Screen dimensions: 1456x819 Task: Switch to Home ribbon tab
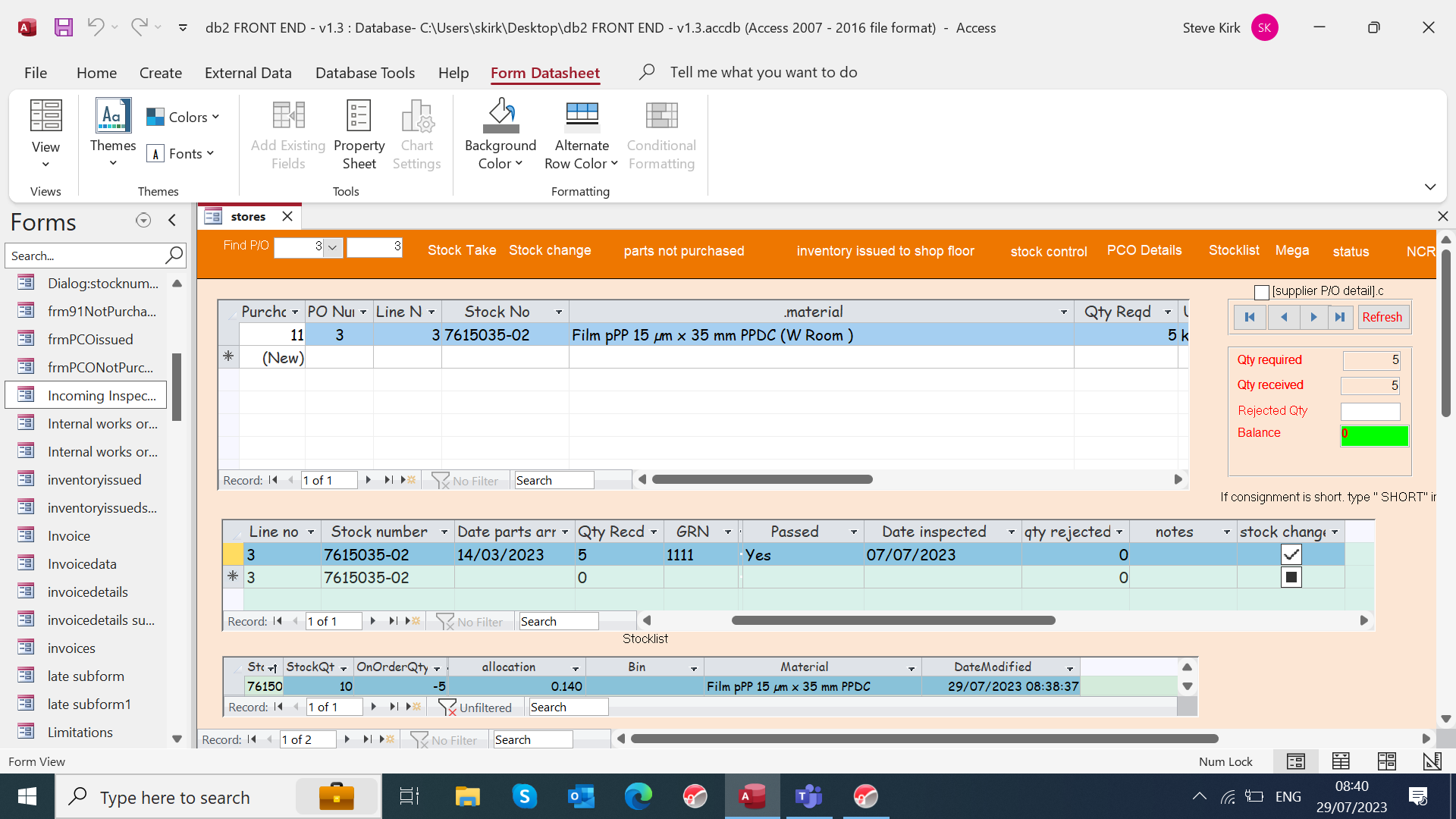click(96, 73)
